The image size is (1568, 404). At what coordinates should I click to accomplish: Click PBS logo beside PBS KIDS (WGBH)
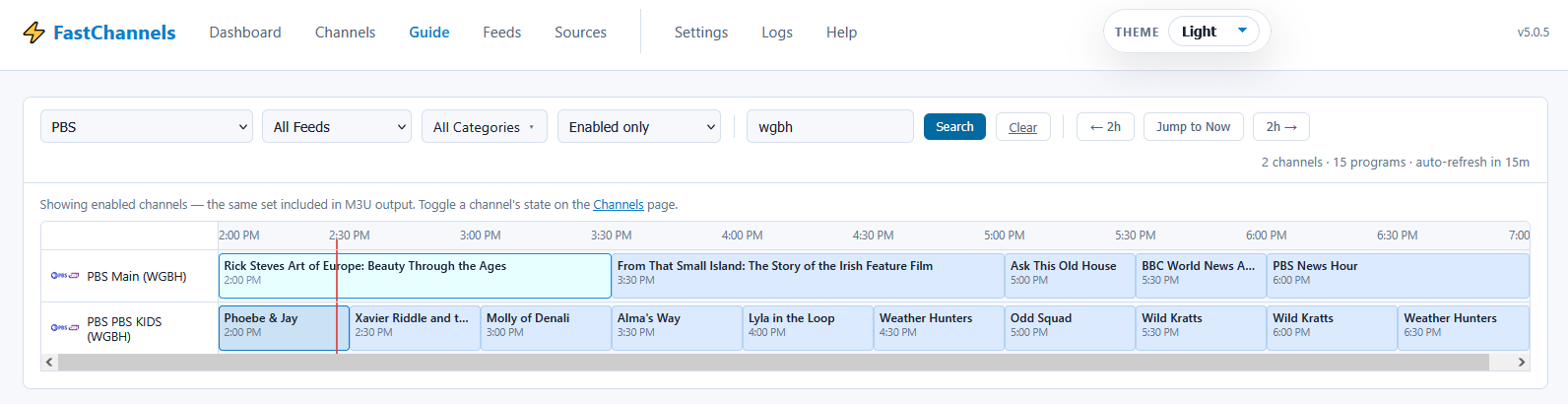pos(65,328)
